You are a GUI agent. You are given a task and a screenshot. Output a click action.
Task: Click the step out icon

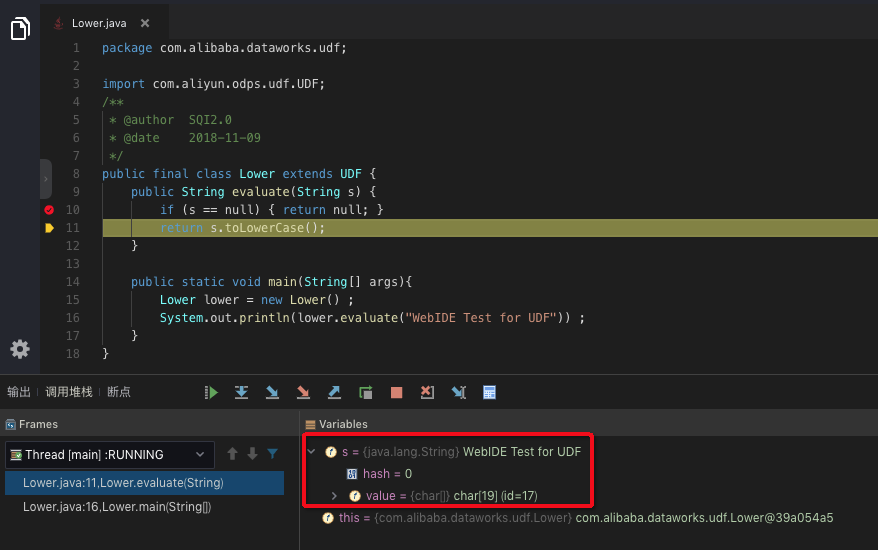(334, 393)
